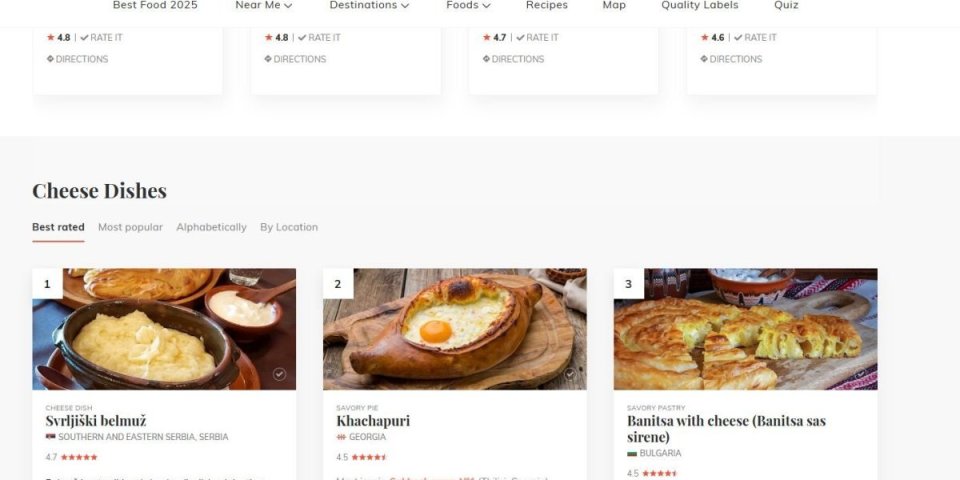The image size is (960, 480).
Task: Toggle Rate It on the 4.7-rated card
Action: [x=537, y=38]
